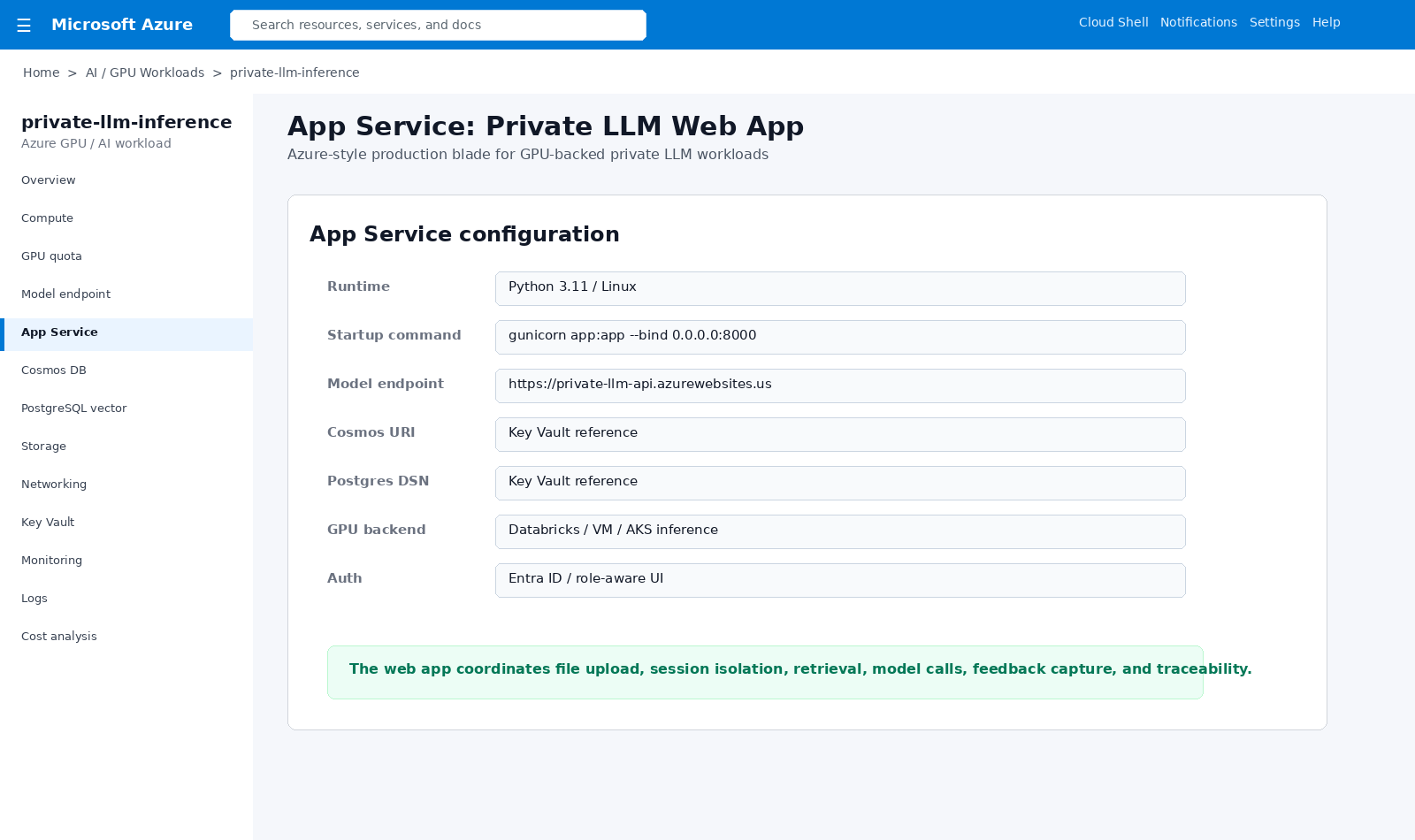Click the Azure-style production blade subtitle

tap(528, 154)
